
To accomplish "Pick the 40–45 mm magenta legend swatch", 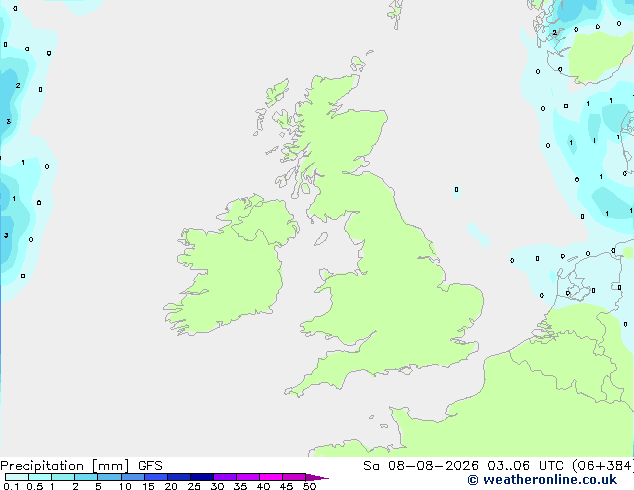I will pyautogui.click(x=271, y=477).
